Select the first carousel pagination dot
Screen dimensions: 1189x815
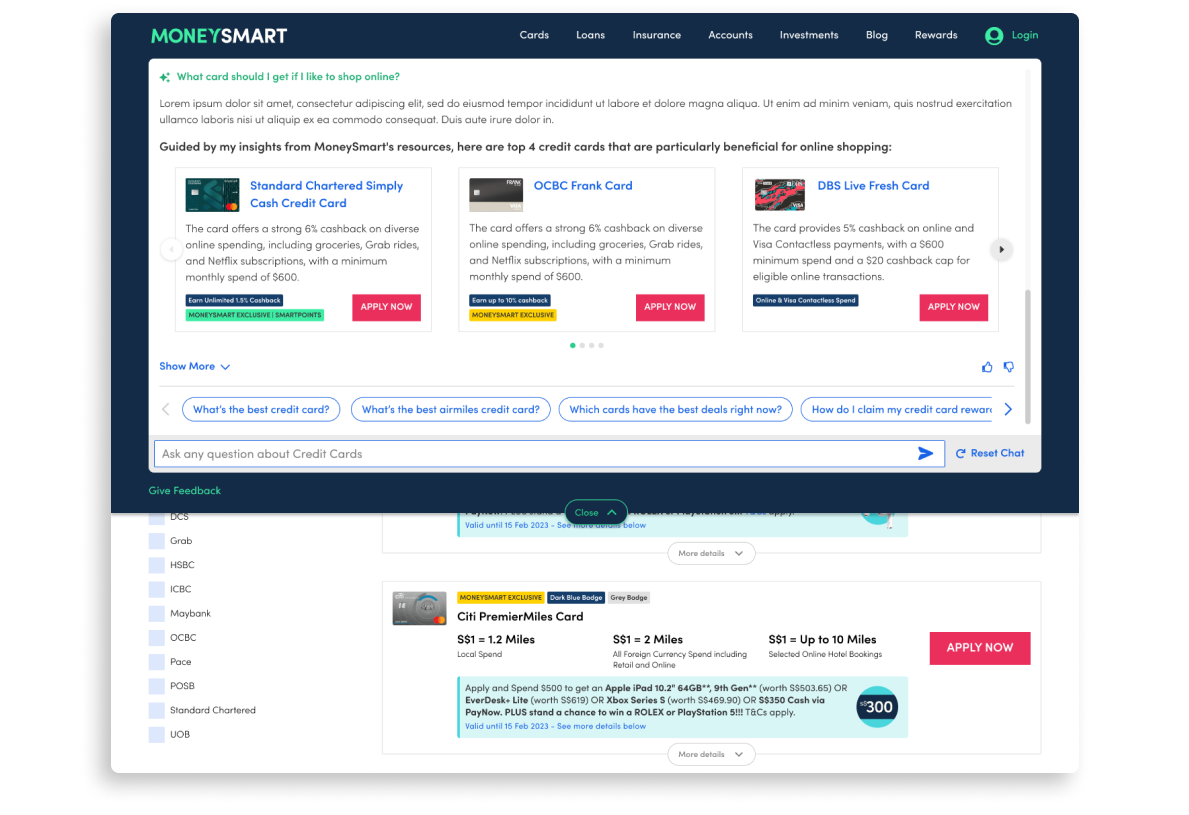coord(573,346)
